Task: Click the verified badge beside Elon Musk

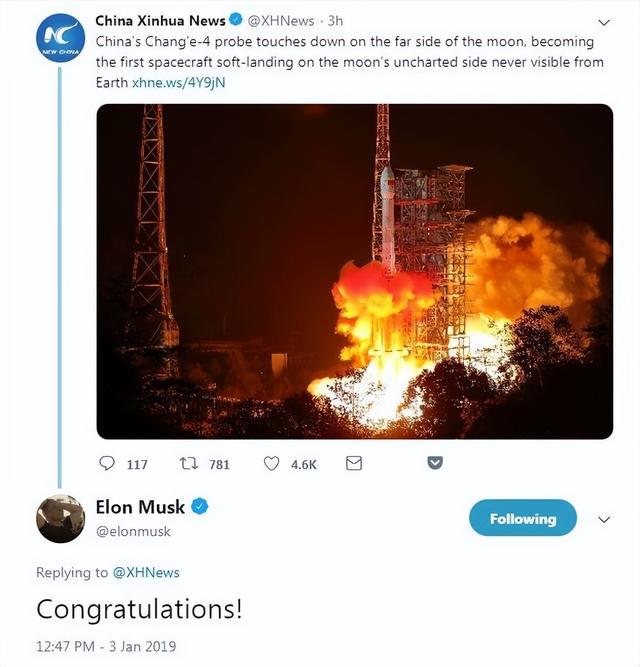Action: pyautogui.click(x=200, y=507)
